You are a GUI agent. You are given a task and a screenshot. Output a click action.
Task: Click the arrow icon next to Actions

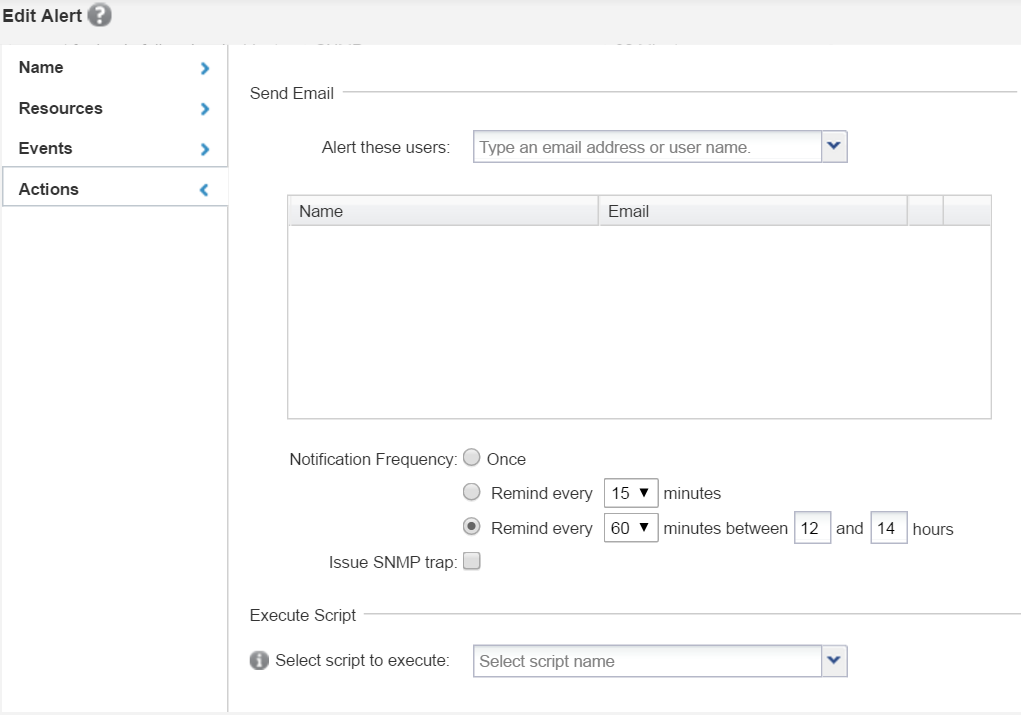click(x=205, y=190)
